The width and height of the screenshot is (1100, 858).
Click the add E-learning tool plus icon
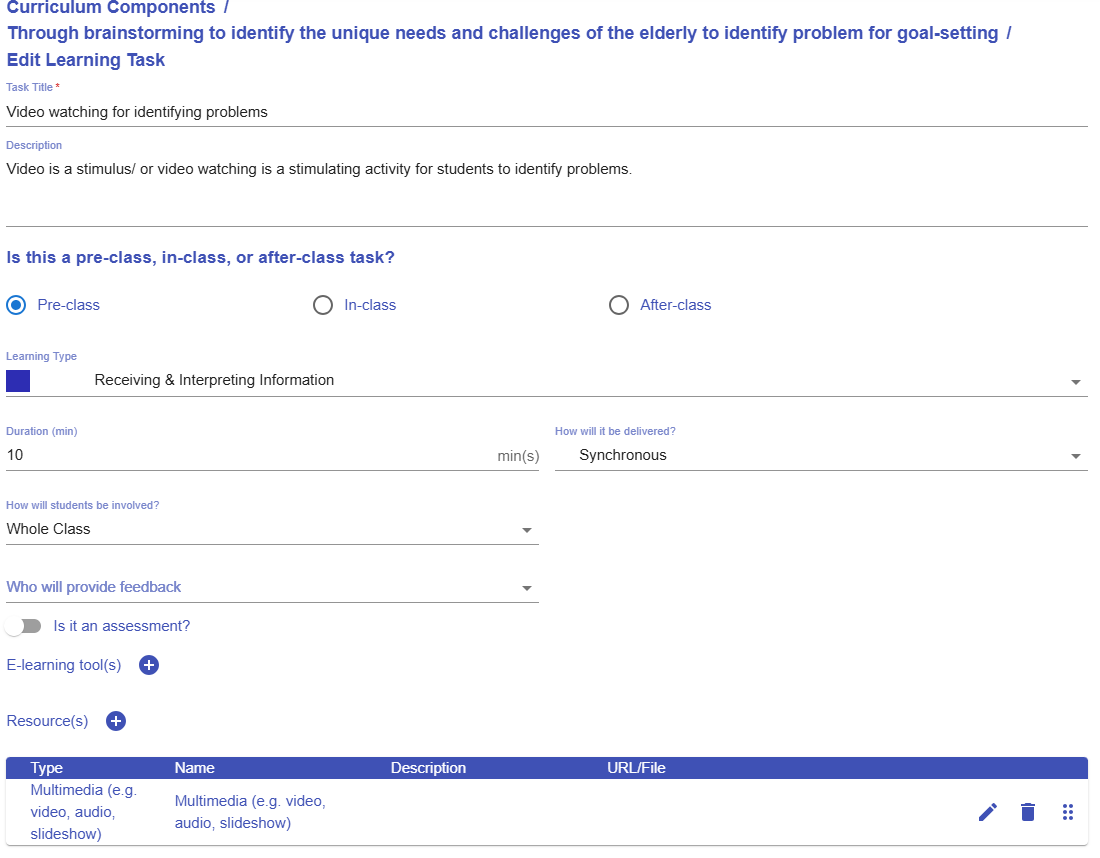(149, 665)
